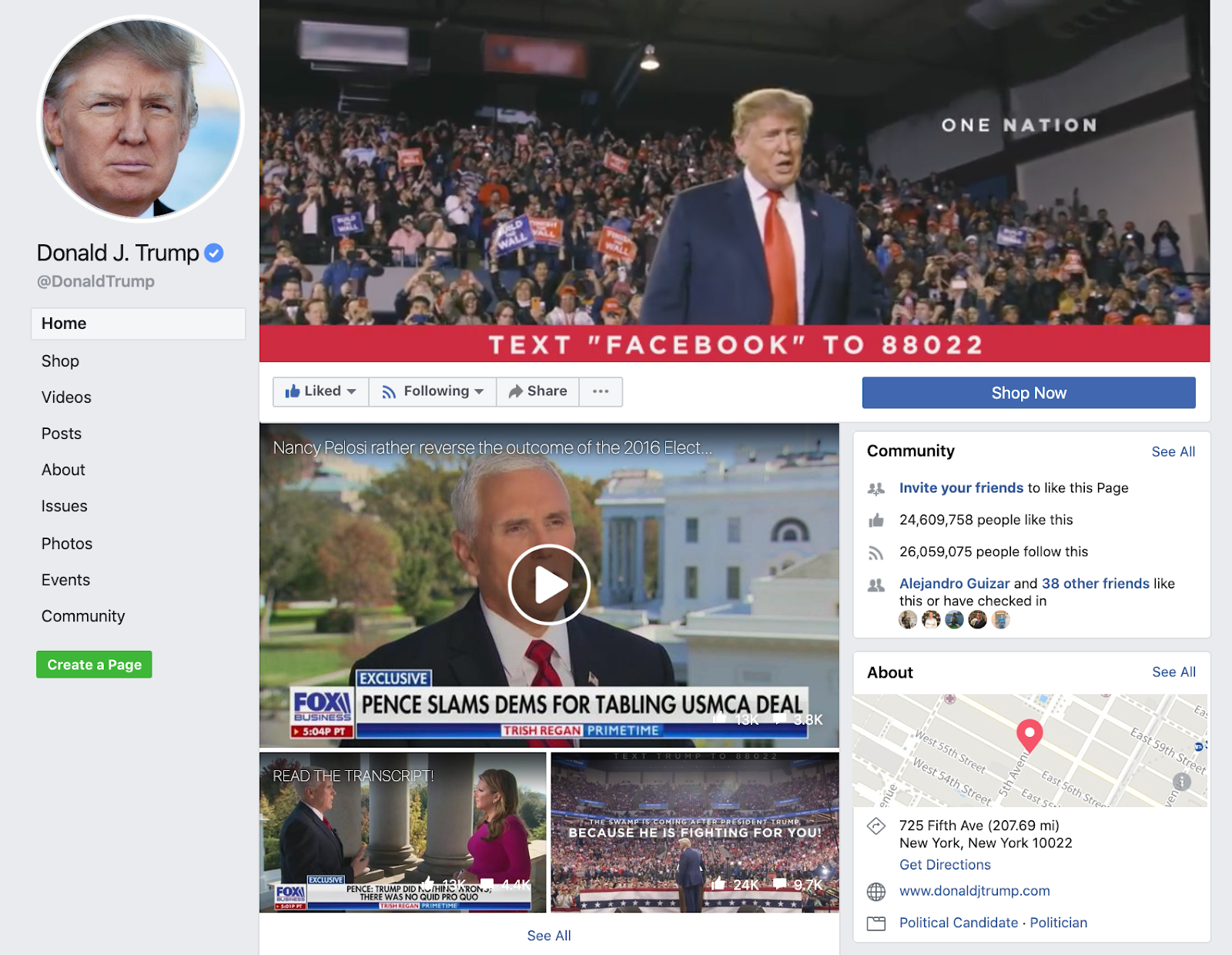Viewport: 1232px width, 955px height.
Task: Click the 26,059,075 people follow this text
Action: tap(993, 551)
